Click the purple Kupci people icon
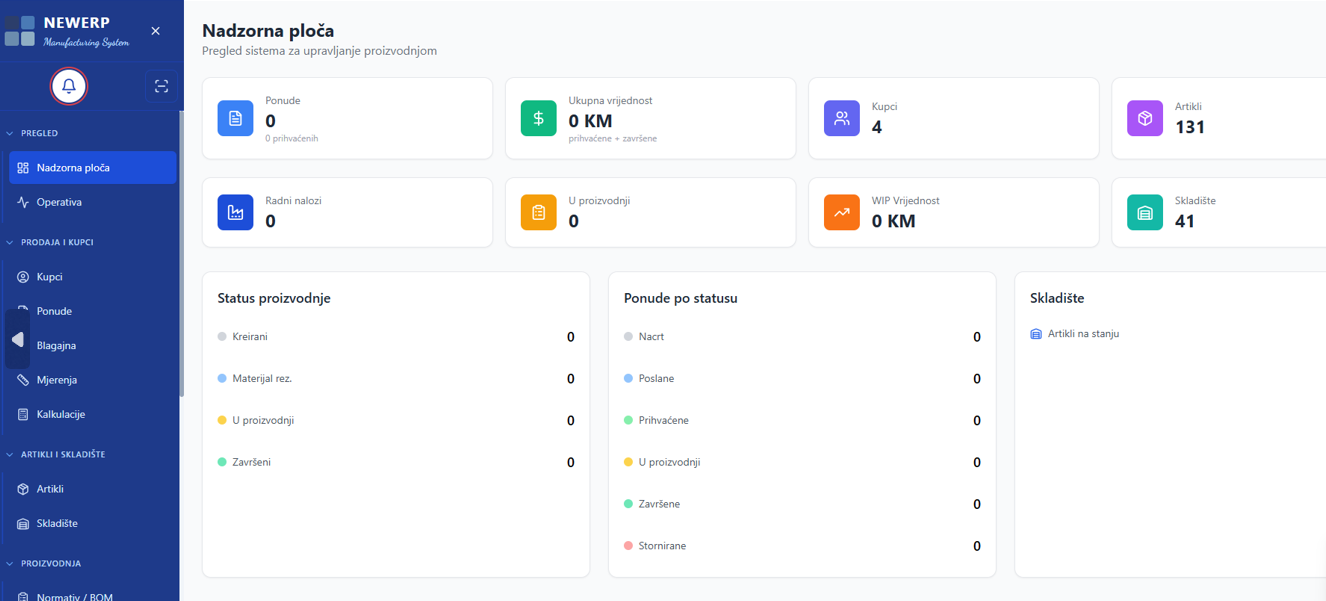The height and width of the screenshot is (601, 1326). (841, 118)
